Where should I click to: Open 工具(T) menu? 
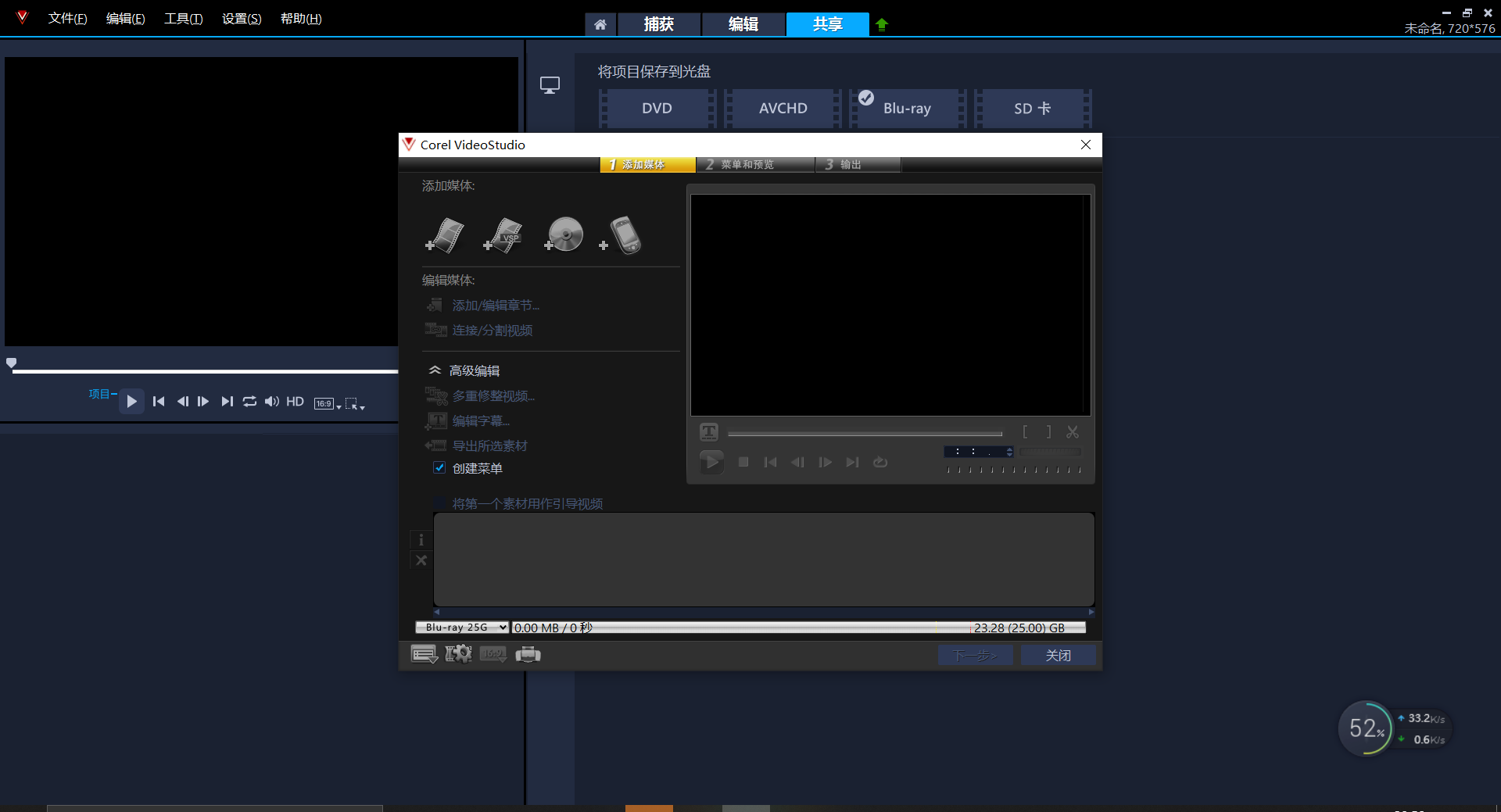coord(184,19)
